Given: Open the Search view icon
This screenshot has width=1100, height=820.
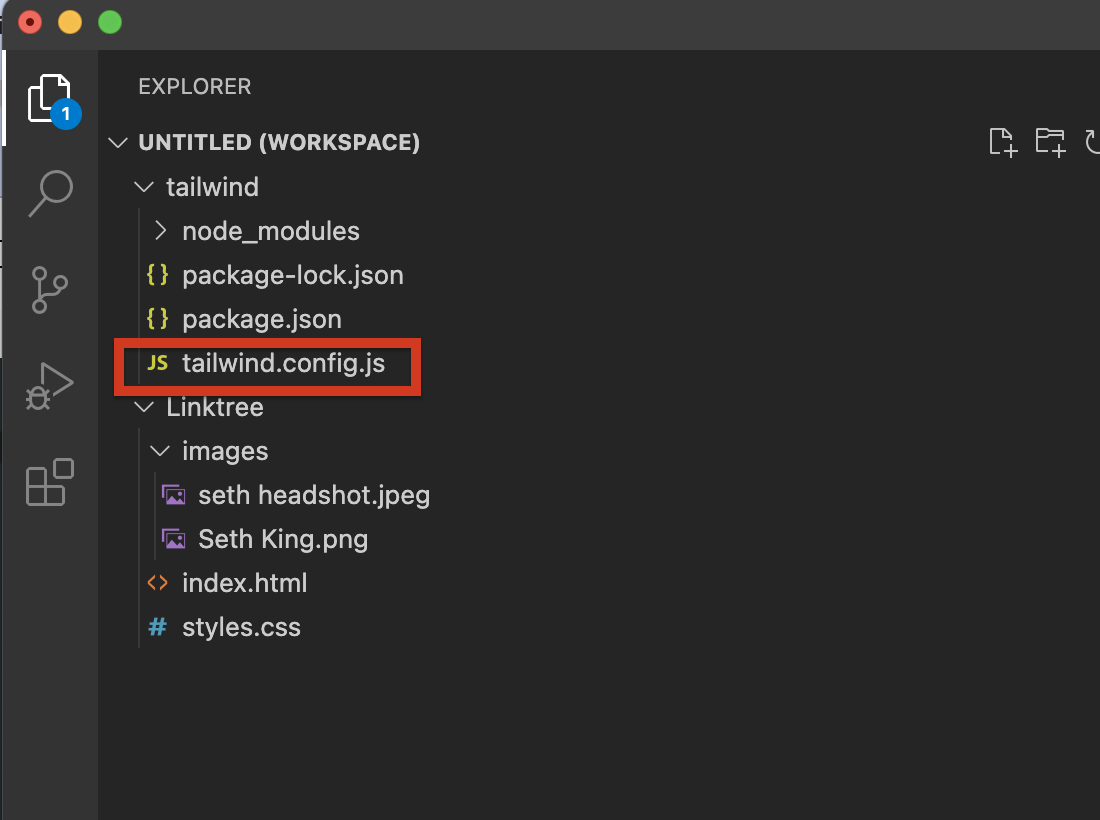Looking at the screenshot, I should [x=50, y=192].
